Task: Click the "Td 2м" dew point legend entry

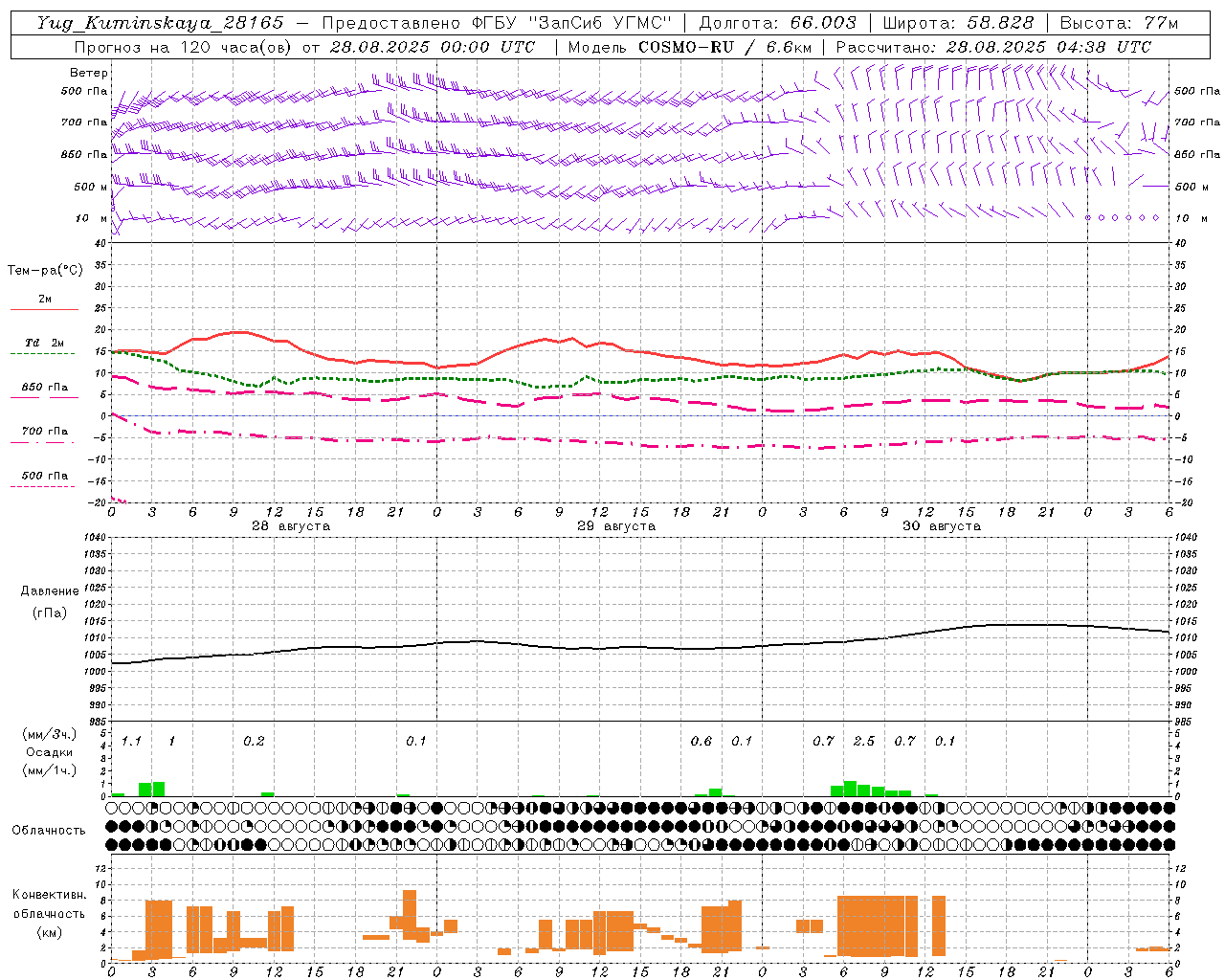Action: pos(45,342)
